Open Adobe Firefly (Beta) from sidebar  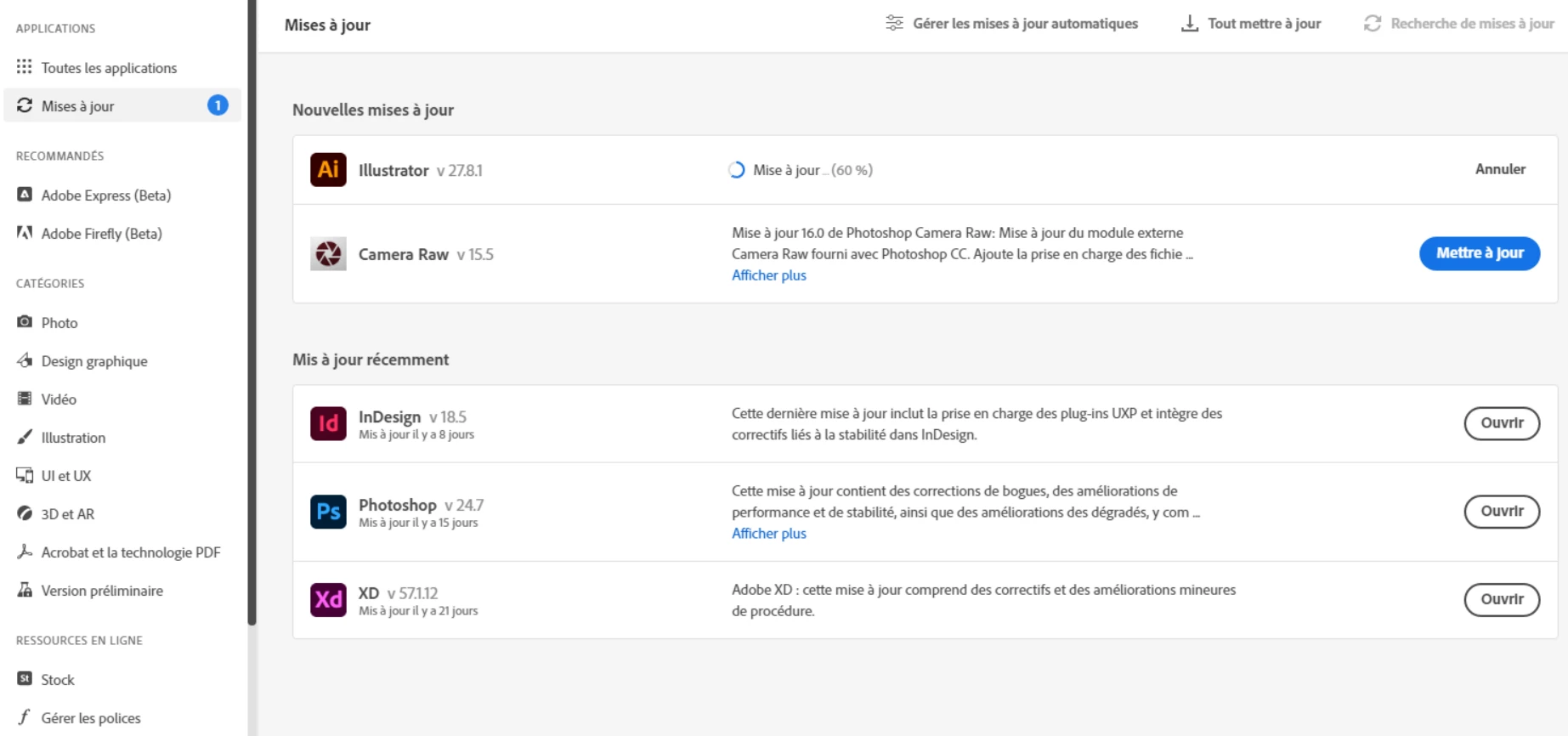[x=101, y=234]
